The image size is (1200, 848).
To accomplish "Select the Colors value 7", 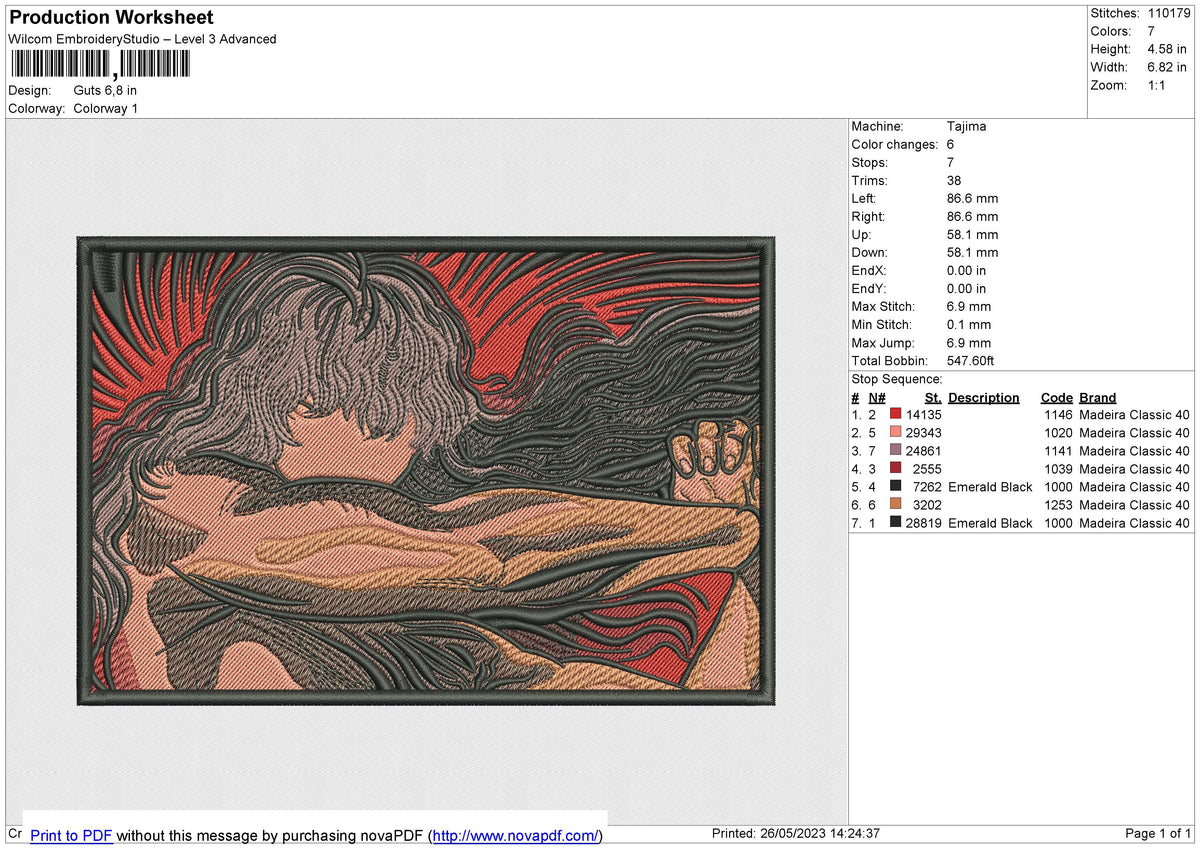I will pyautogui.click(x=1151, y=31).
